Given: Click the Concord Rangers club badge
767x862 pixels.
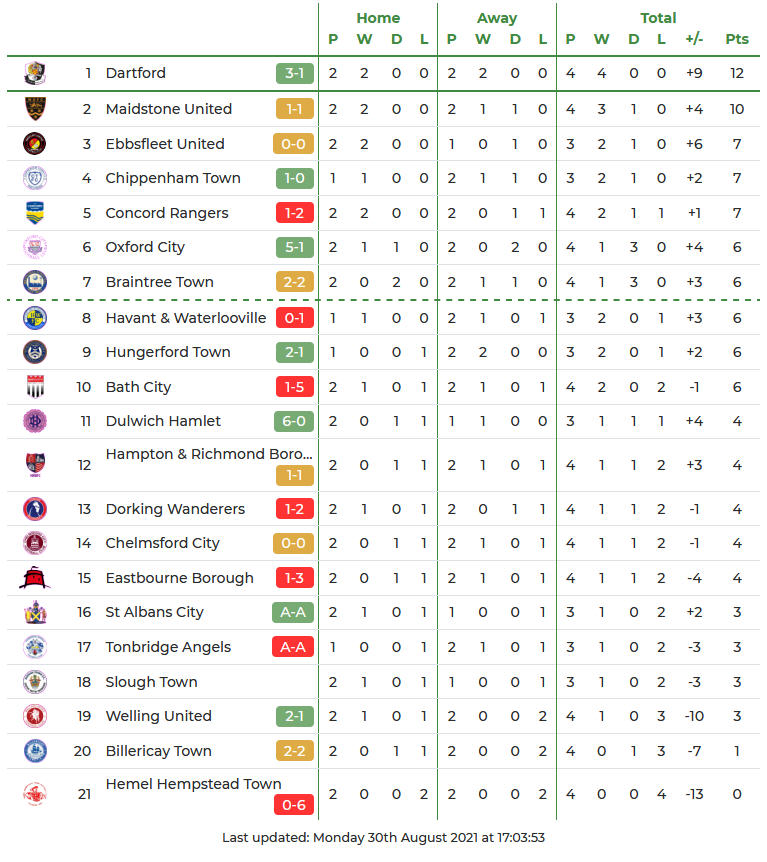Looking at the screenshot, I should click(34, 213).
